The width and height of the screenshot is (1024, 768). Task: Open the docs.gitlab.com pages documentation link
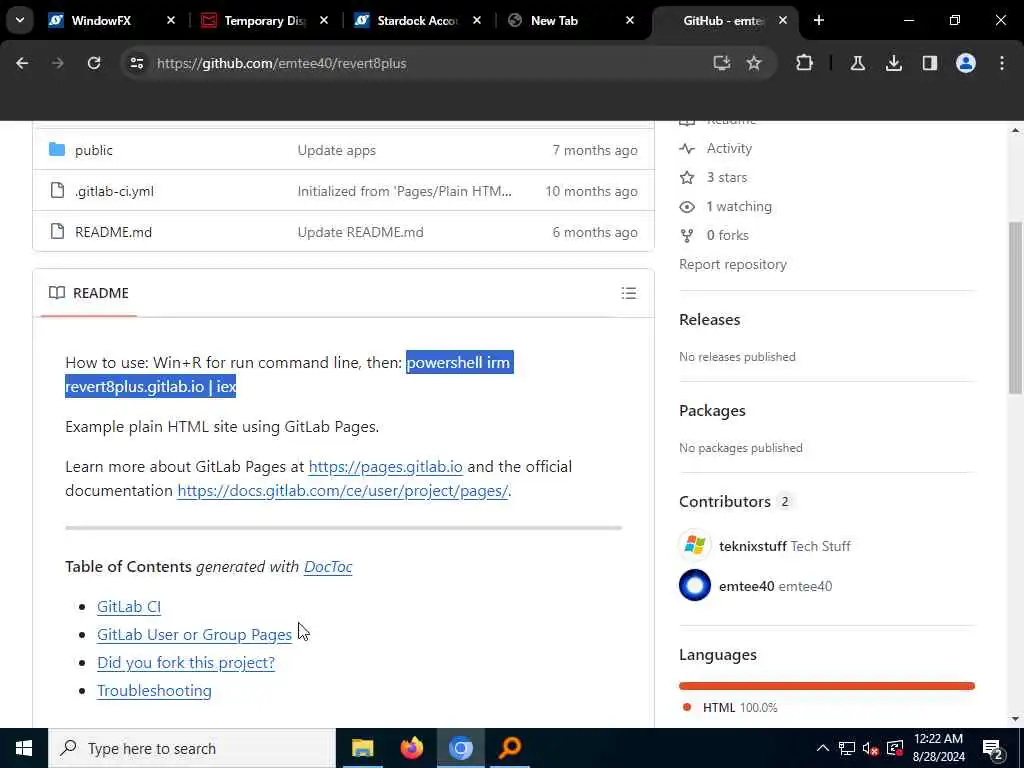342,491
